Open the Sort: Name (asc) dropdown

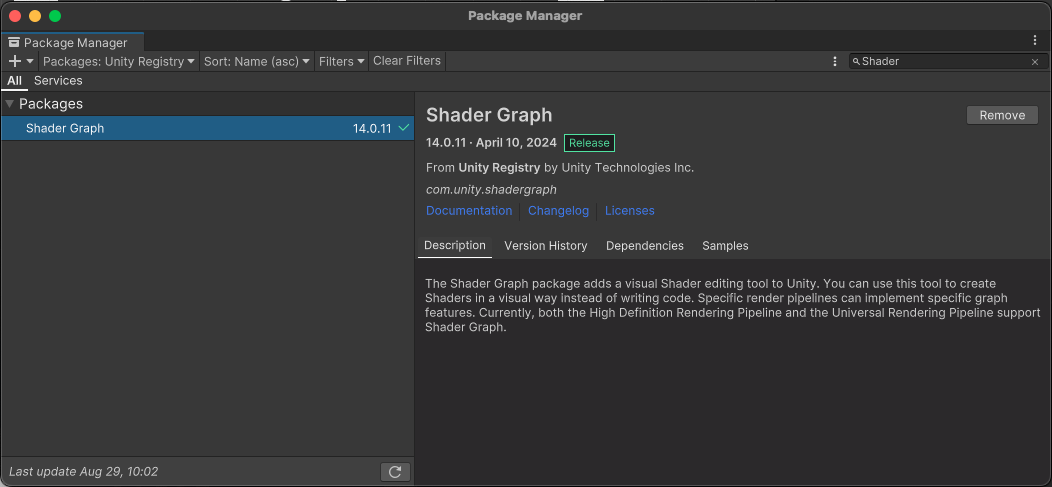[x=258, y=61]
